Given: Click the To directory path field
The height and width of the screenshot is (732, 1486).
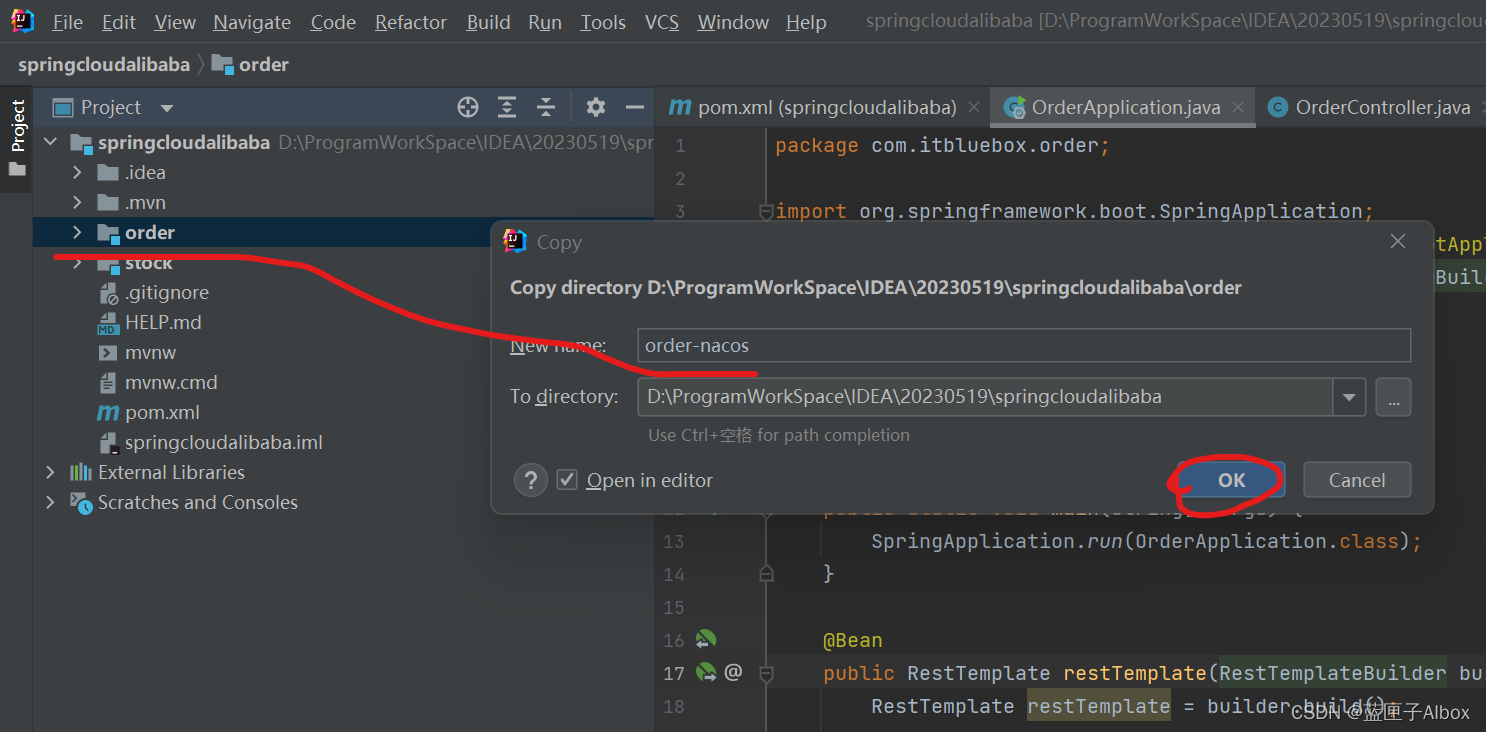Looking at the screenshot, I should 985,397.
